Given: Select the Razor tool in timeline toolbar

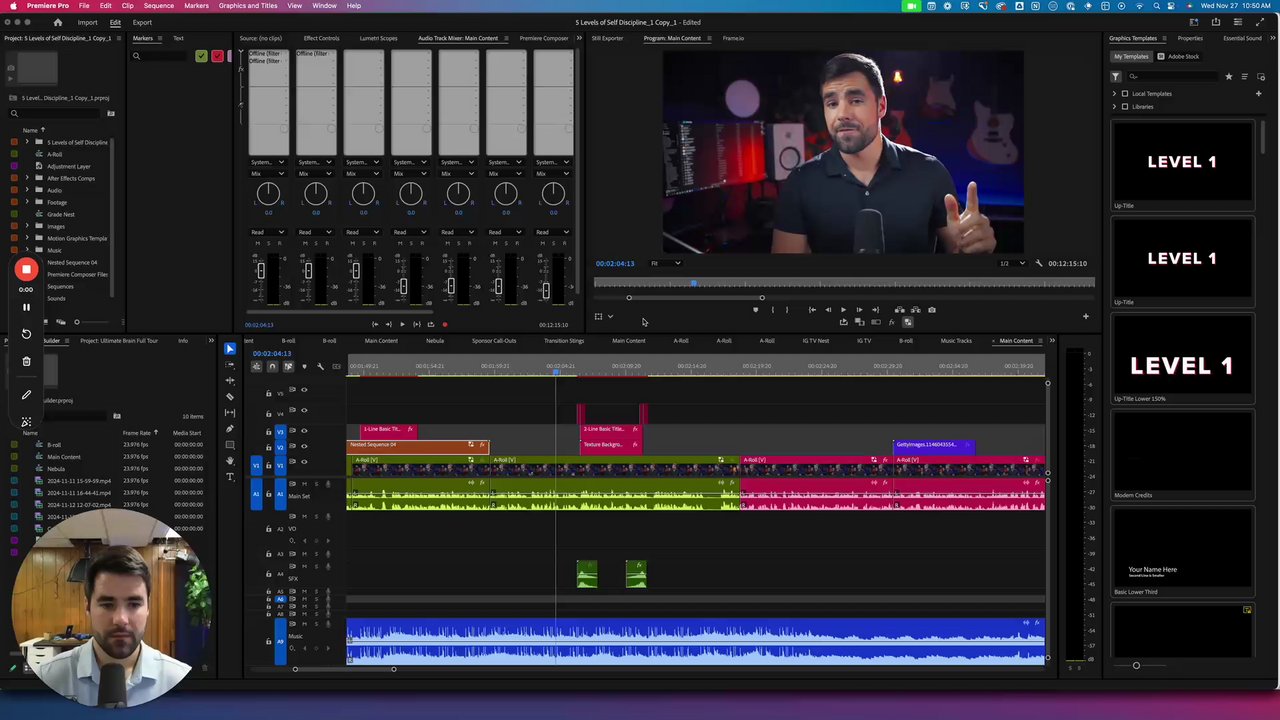Looking at the screenshot, I should tap(230, 396).
